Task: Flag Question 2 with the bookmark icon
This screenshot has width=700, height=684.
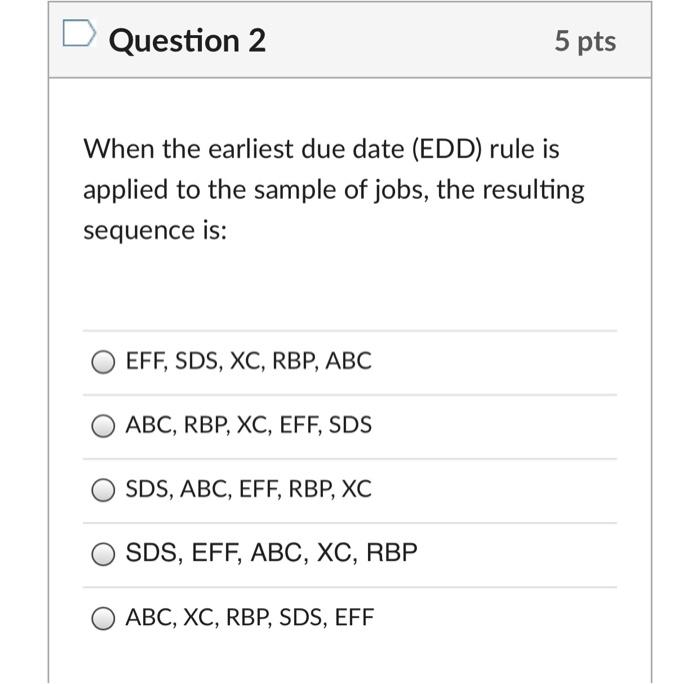Action: coord(77,36)
